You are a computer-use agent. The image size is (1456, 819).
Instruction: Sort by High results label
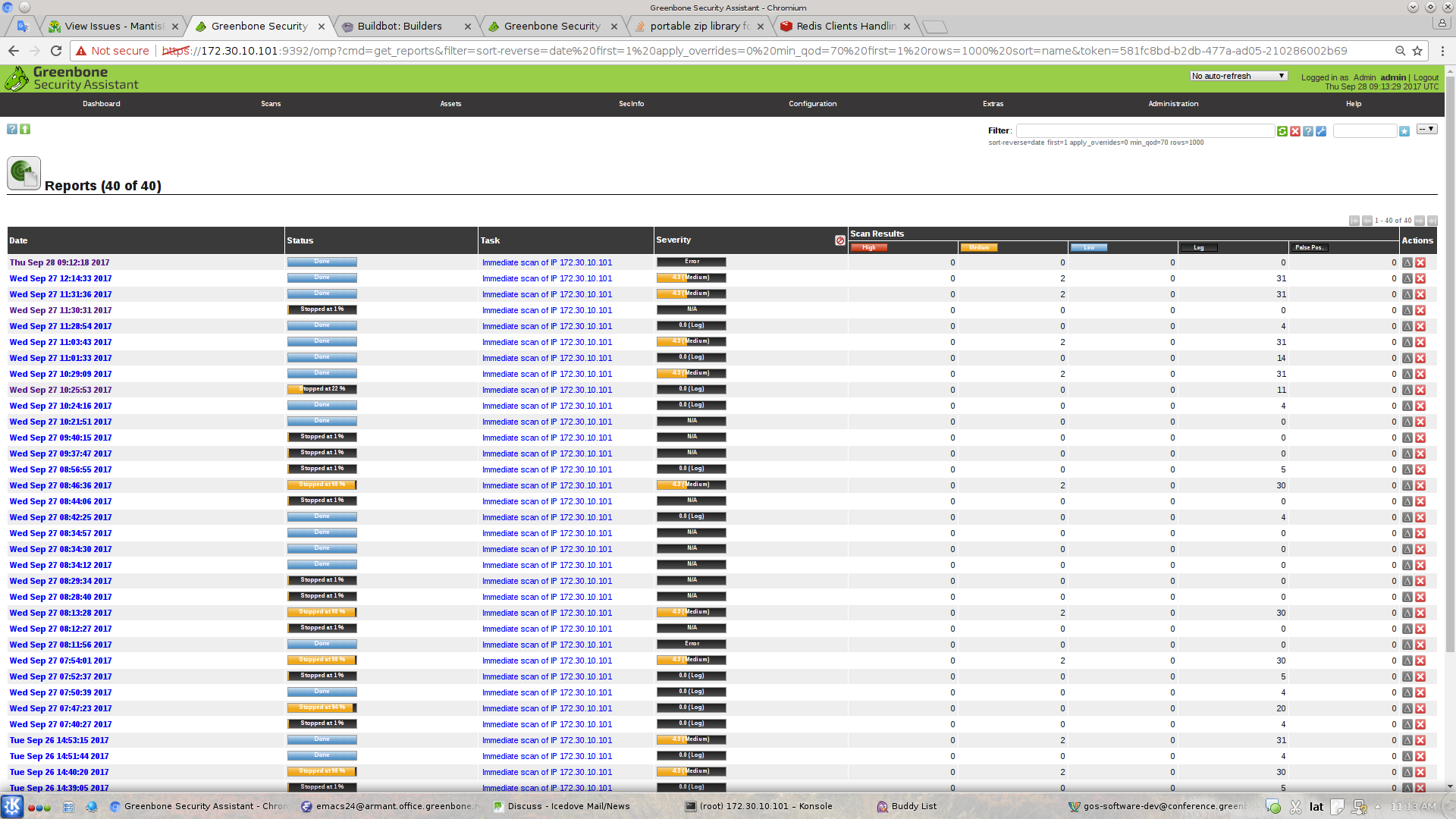(869, 248)
